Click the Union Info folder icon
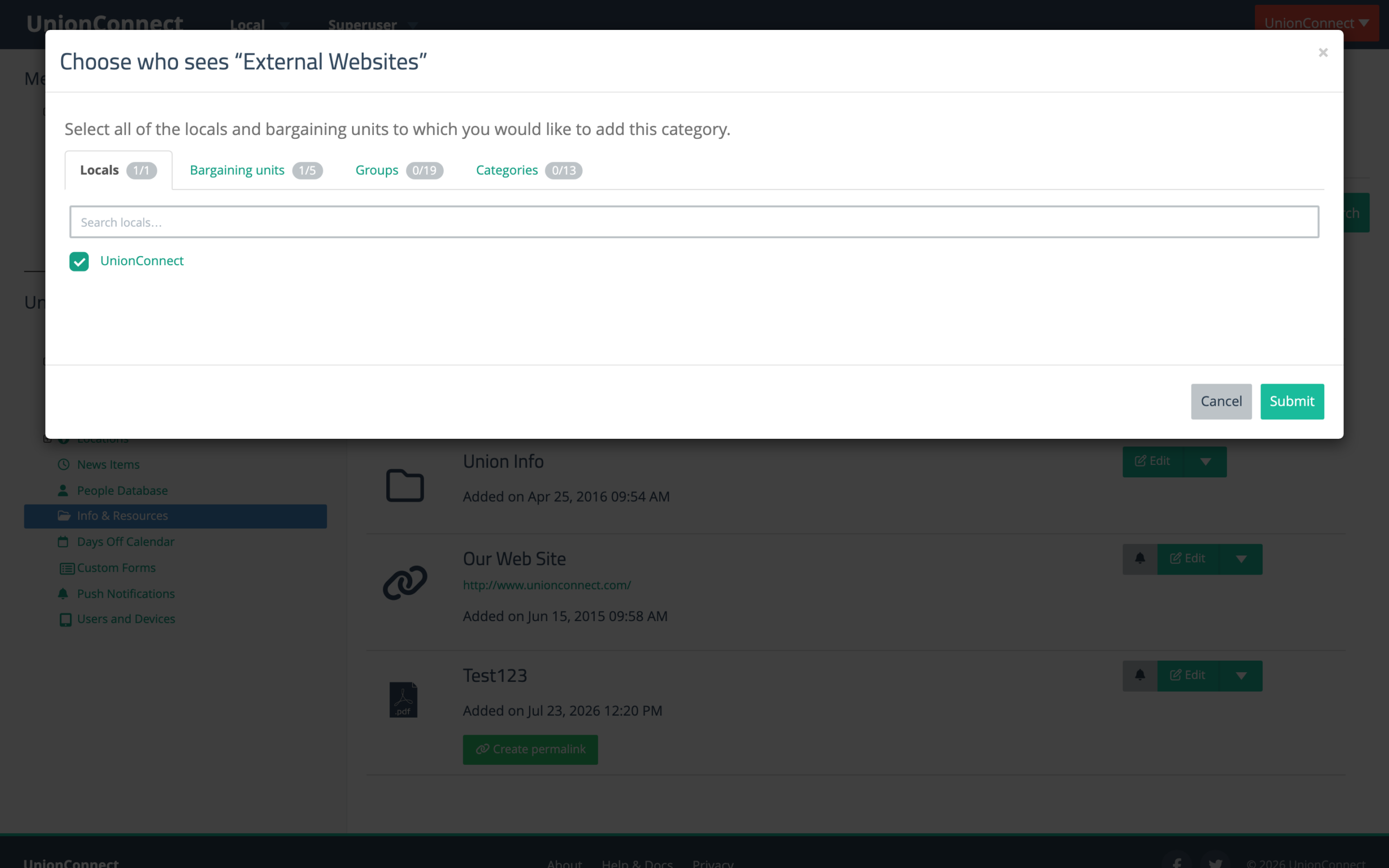 pyautogui.click(x=405, y=486)
